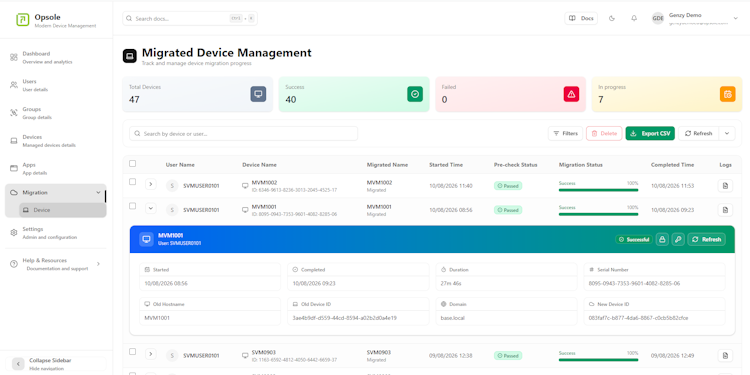Click the collapse sidebar arrow icon

point(18,364)
